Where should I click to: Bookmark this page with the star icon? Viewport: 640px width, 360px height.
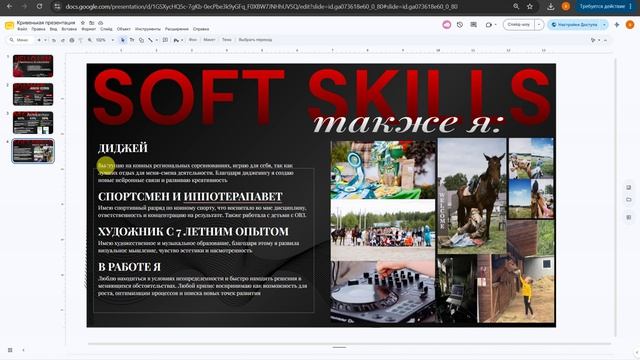[x=530, y=7]
